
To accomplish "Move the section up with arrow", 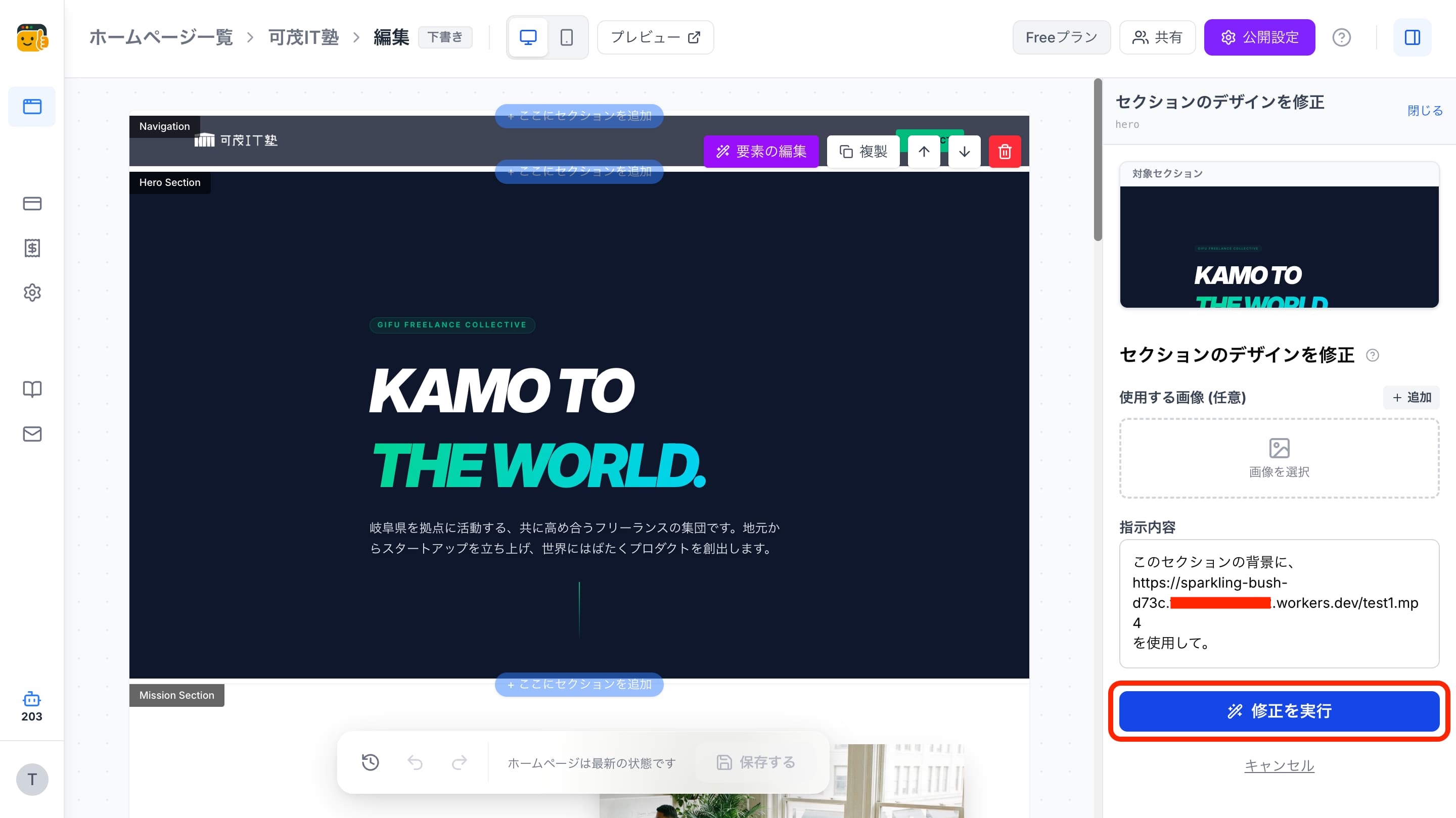I will pos(924,152).
